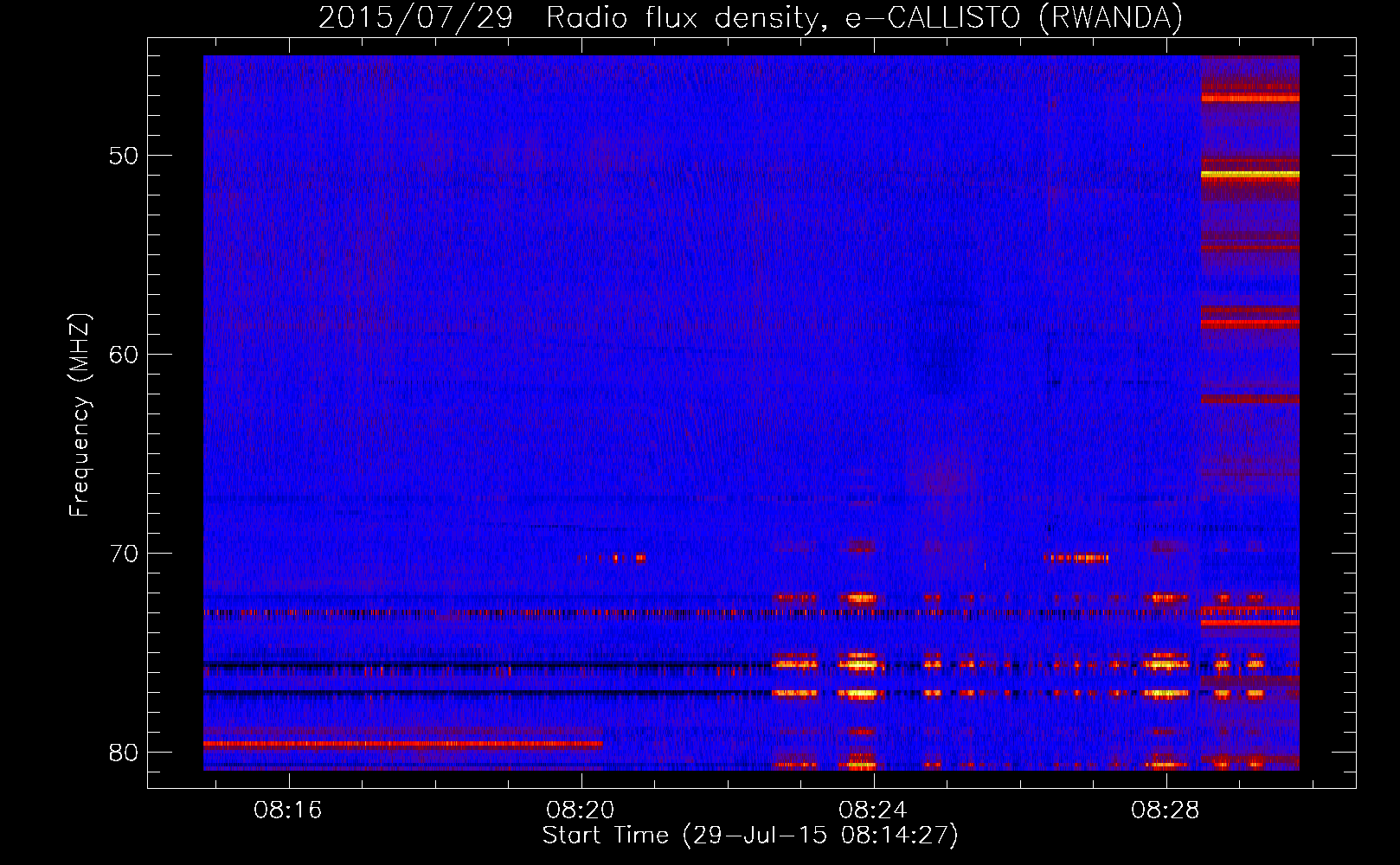1400x865 pixels.
Task: Click the bright yellow emission band near 51 MHz
Action: pyautogui.click(x=1250, y=175)
